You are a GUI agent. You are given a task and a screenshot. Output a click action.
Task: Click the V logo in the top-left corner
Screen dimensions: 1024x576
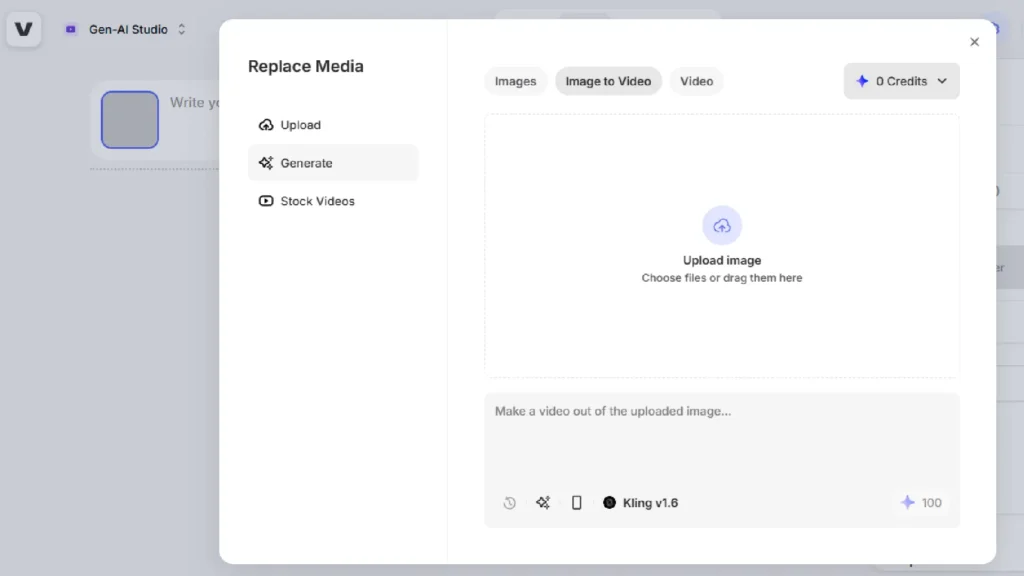(x=23, y=29)
